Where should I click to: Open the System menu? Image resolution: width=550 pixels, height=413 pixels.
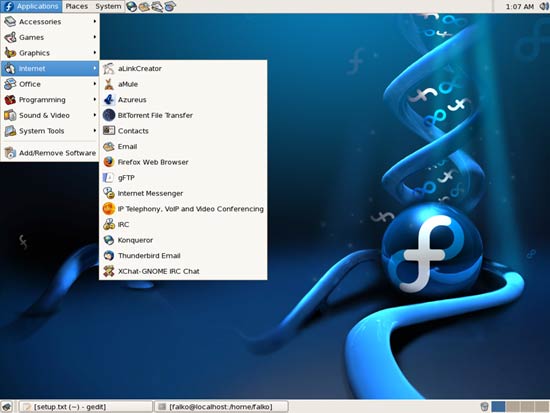[108, 6]
